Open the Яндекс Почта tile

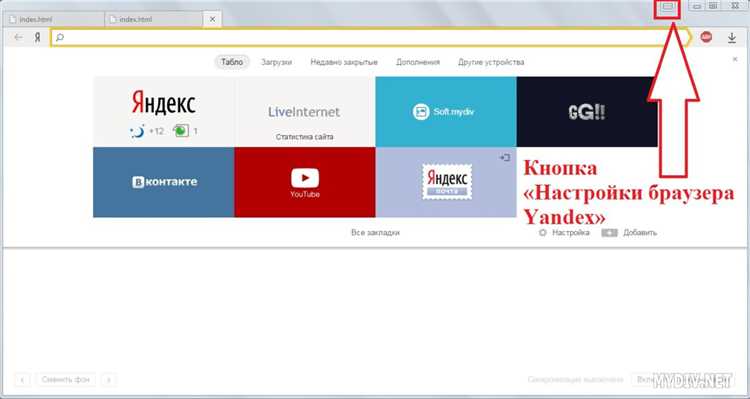(x=446, y=182)
